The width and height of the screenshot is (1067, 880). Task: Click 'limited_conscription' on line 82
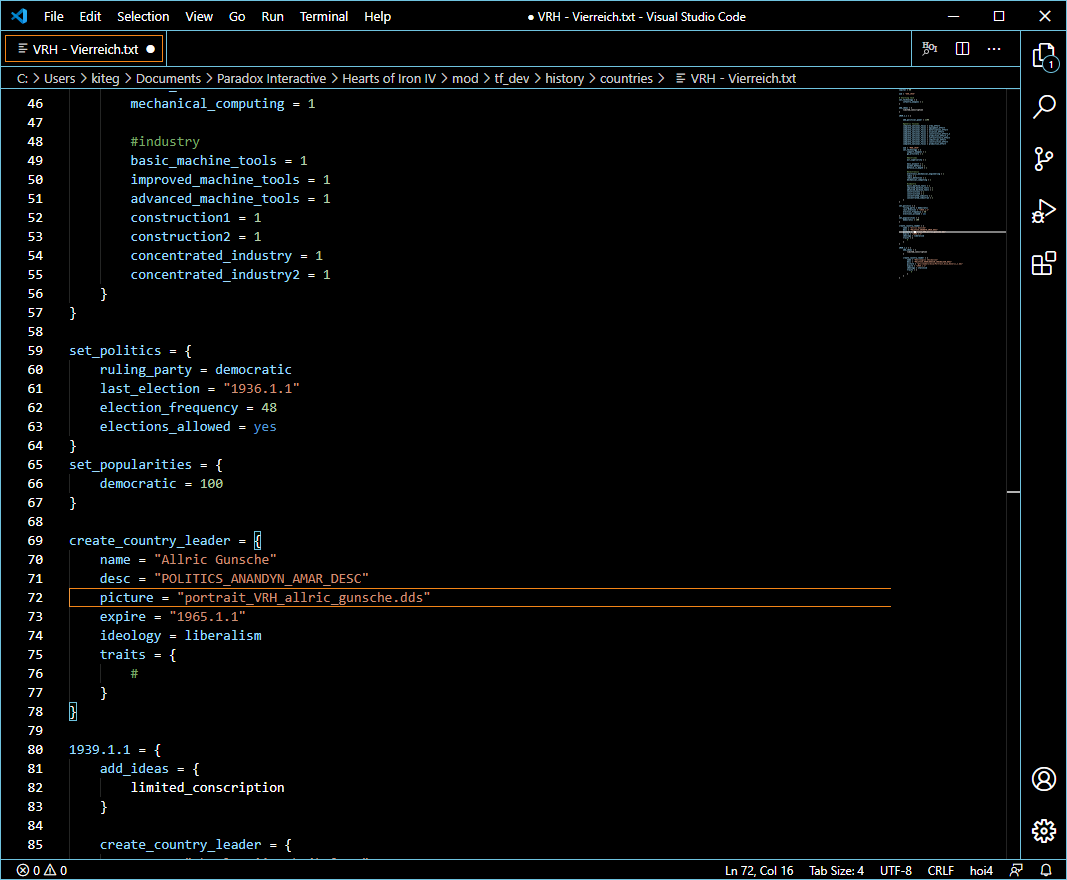(208, 787)
